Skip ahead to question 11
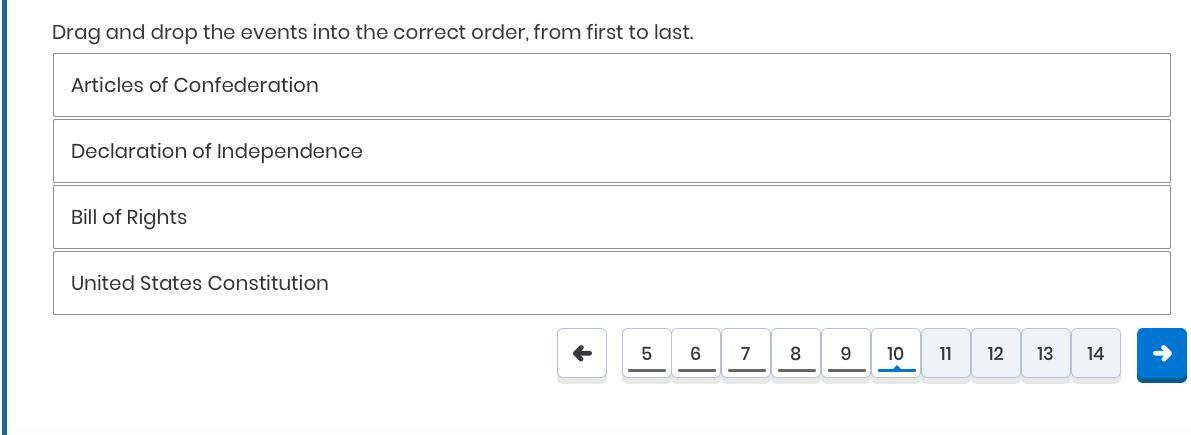The width and height of the screenshot is (1191, 435). point(946,353)
